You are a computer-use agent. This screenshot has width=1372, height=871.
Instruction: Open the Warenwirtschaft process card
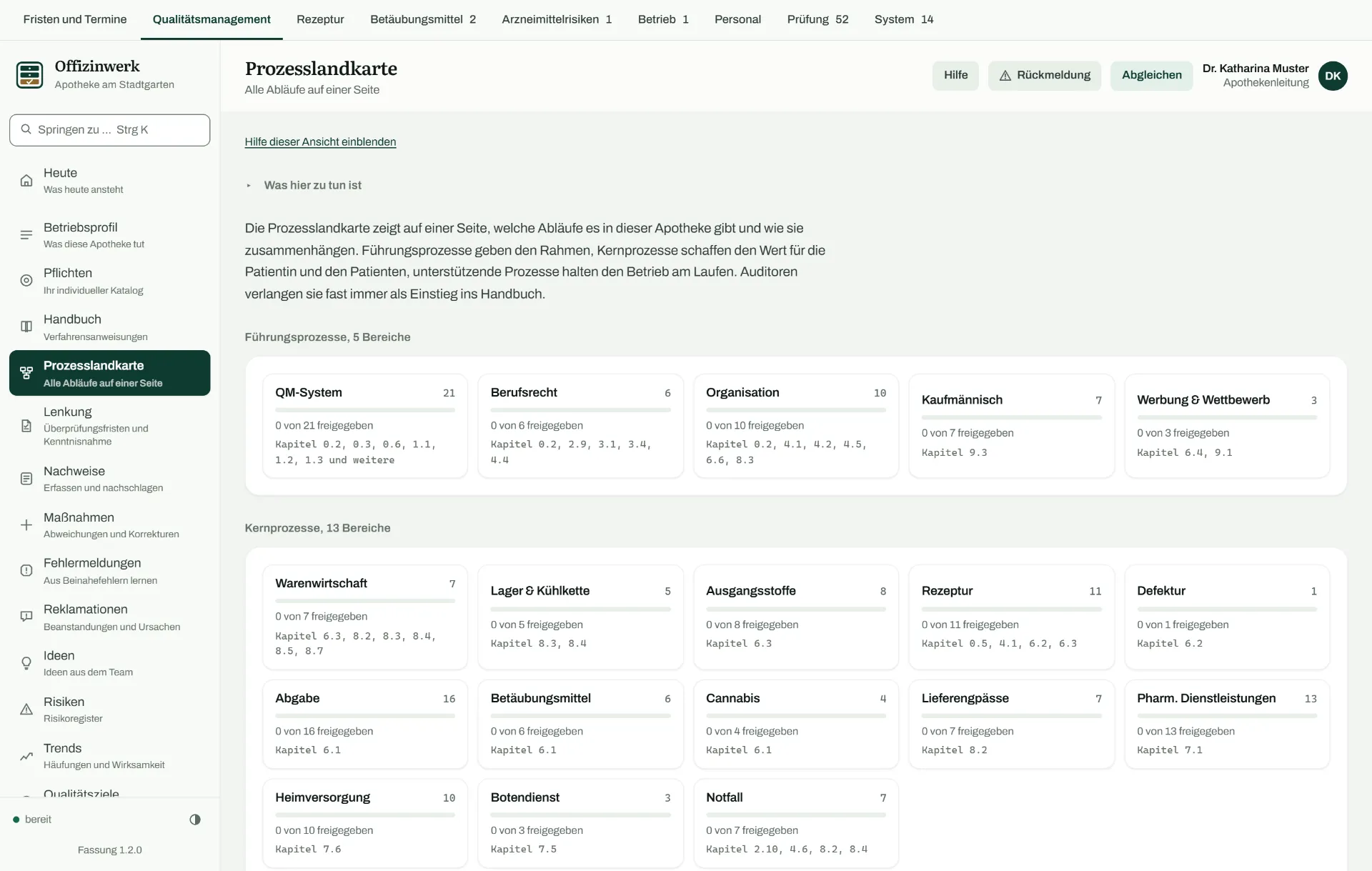coord(365,617)
